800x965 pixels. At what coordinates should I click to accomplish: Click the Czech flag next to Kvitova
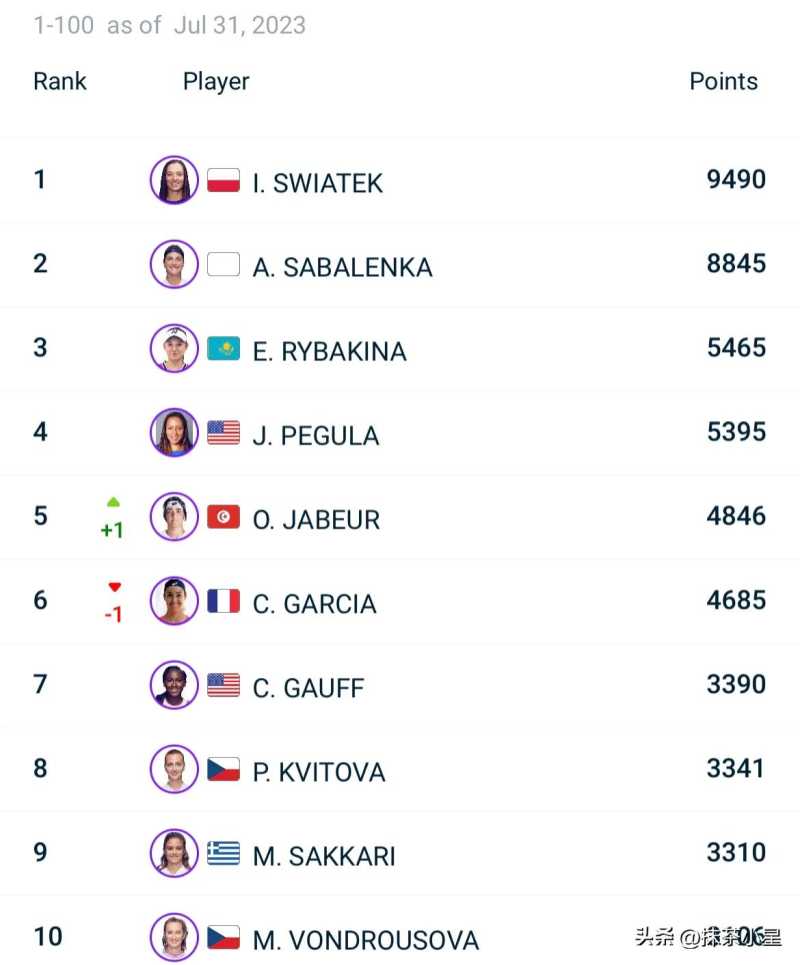223,769
